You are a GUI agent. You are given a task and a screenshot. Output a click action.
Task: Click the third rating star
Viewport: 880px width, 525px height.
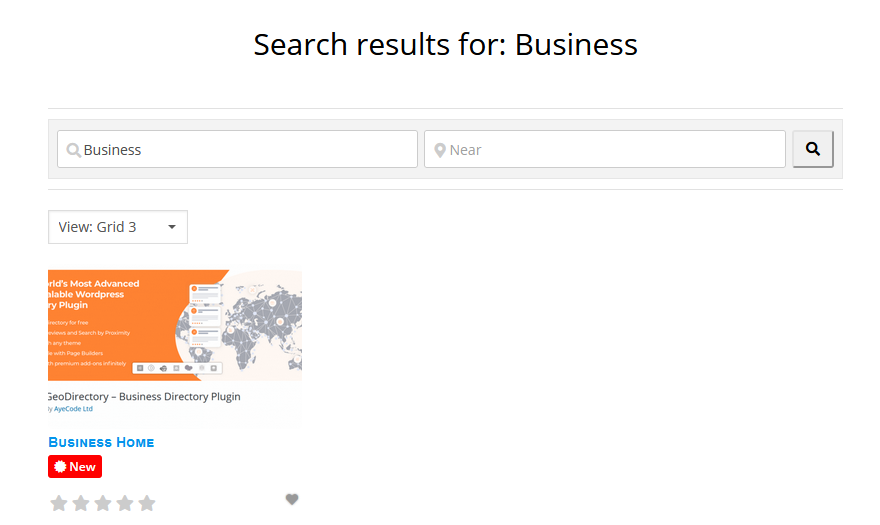[103, 503]
